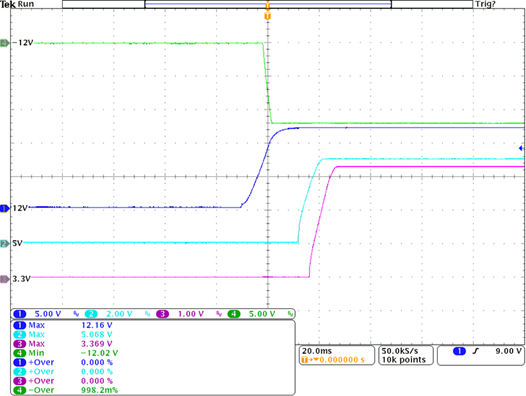Select the channel 2 Max 5.068 V measurement
Image resolution: width=526 pixels, height=396 pixels.
[63, 335]
